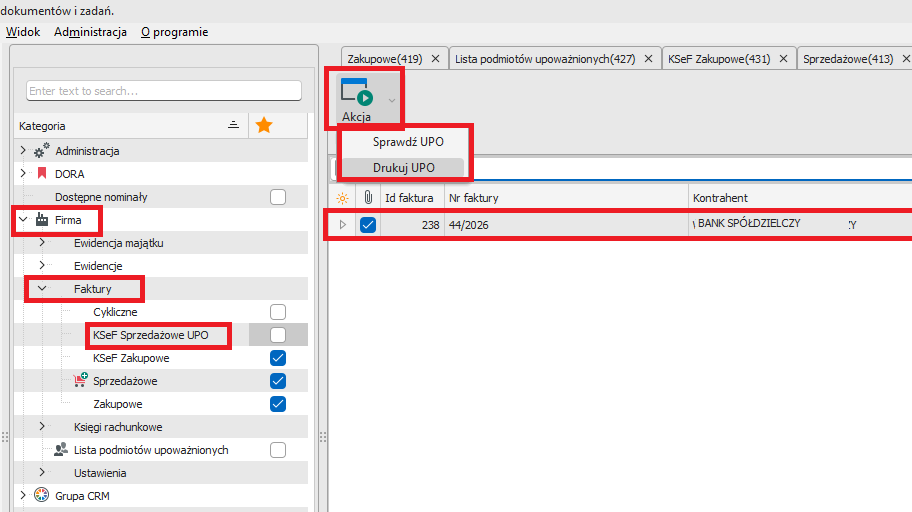Expand the Ewidencja majątku node
The image size is (912, 512).
[42, 243]
